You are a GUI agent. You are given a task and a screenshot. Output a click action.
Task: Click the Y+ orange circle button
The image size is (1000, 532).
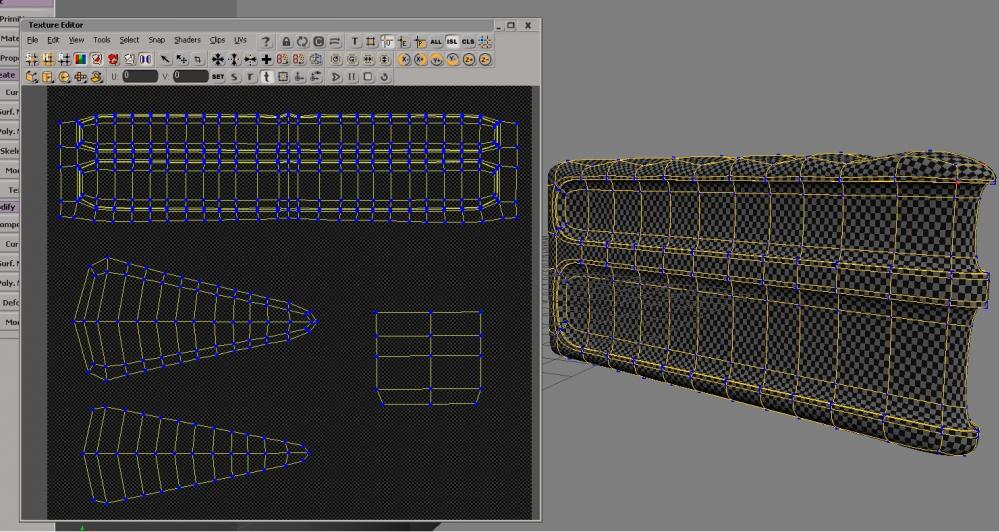pos(437,60)
